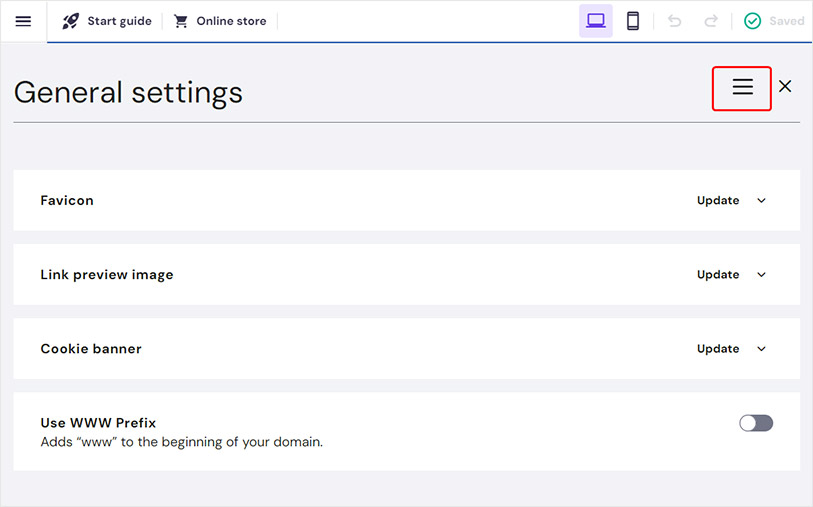Screen dimensions: 813x507
Task: Go to Online store
Action: coord(231,21)
